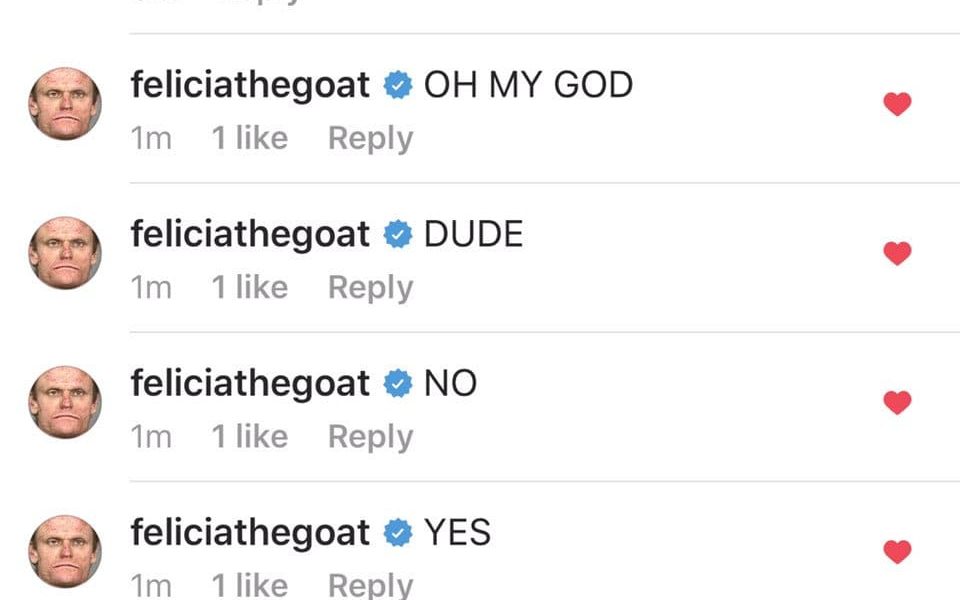Image resolution: width=960 pixels, height=600 pixels.
Task: Click verified badge on the DUDE comment
Action: tap(398, 234)
